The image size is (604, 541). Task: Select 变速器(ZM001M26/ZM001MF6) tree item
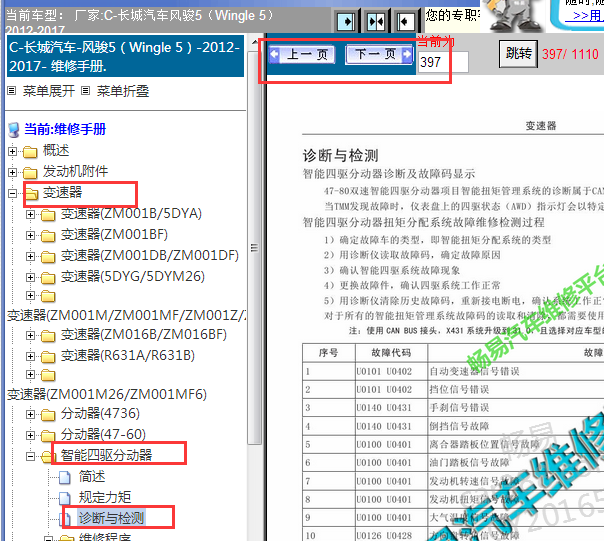(107, 395)
